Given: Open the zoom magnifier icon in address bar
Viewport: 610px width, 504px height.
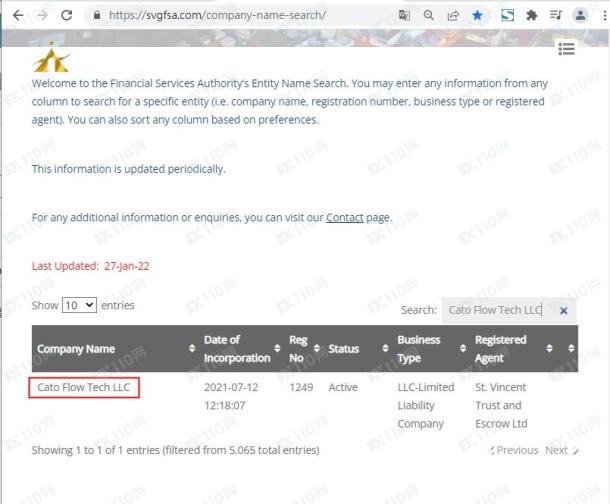Looking at the screenshot, I should (x=428, y=15).
